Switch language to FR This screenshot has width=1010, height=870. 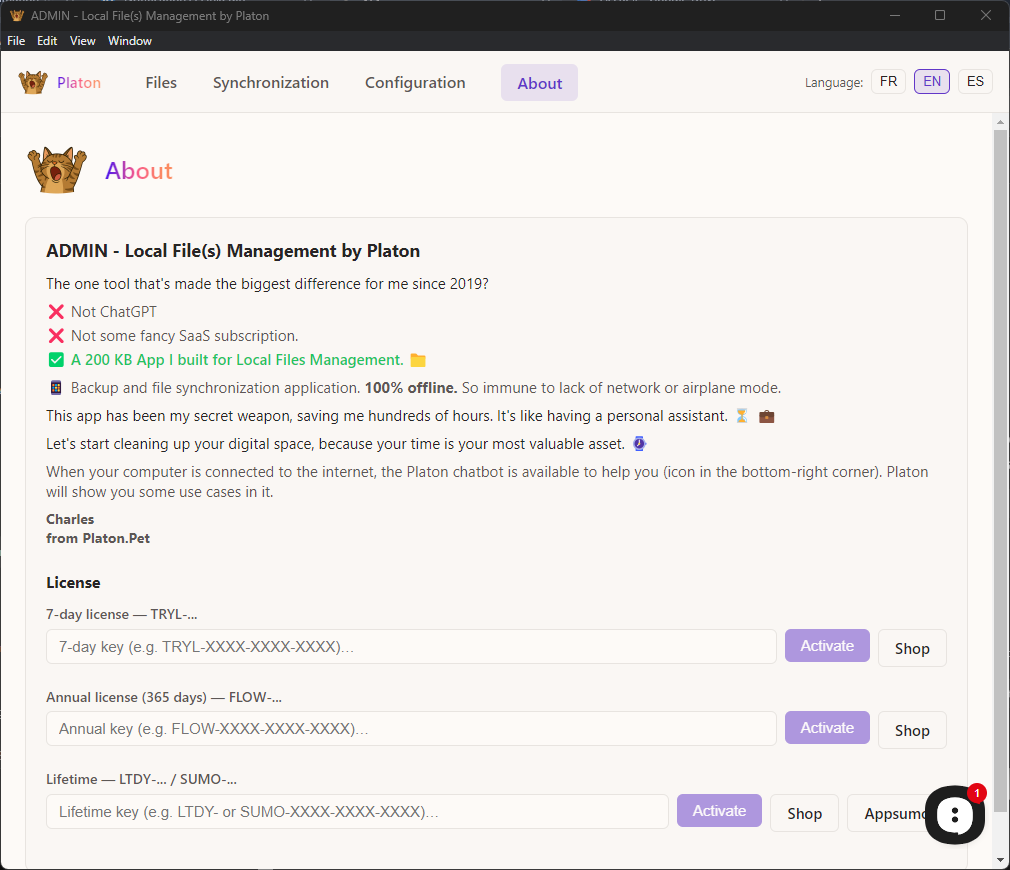pos(888,82)
